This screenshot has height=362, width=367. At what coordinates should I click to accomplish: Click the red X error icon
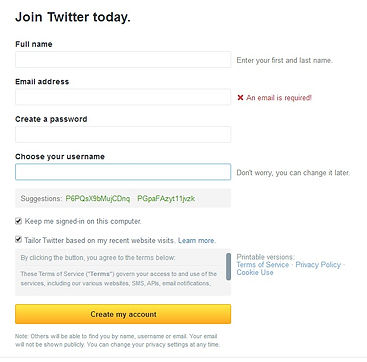click(240, 98)
